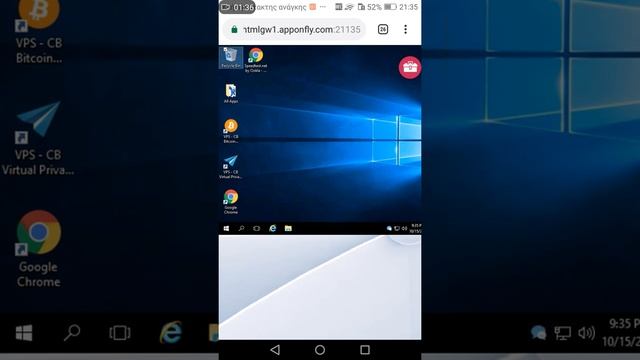640x360 pixels.
Task: Click the volume speaker in the phone's remote tray
Action: click(404, 229)
